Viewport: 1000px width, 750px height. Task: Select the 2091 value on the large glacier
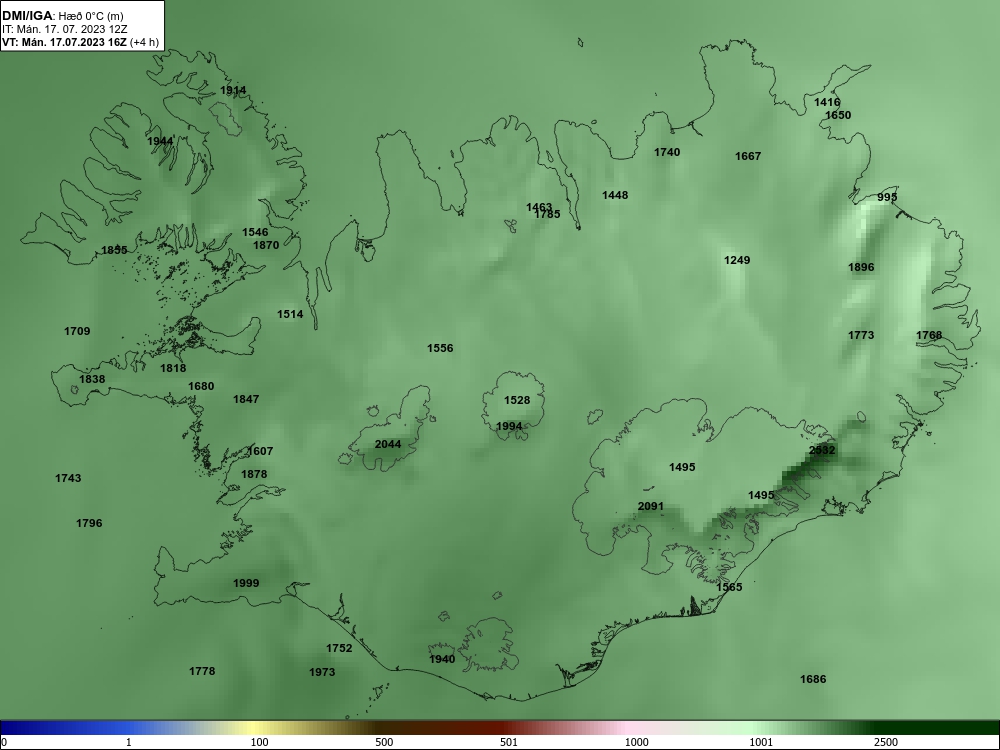(x=651, y=506)
